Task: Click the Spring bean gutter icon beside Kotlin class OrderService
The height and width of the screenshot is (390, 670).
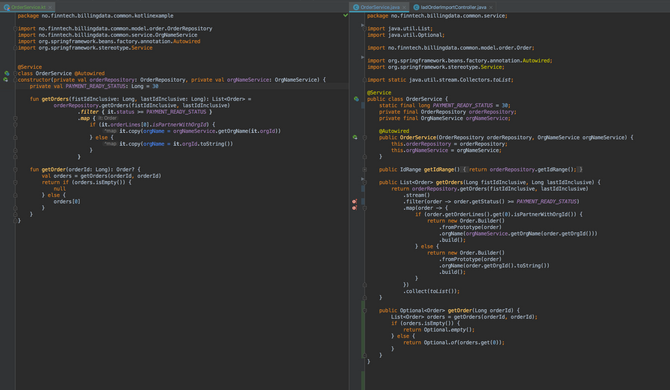Action: point(6,73)
